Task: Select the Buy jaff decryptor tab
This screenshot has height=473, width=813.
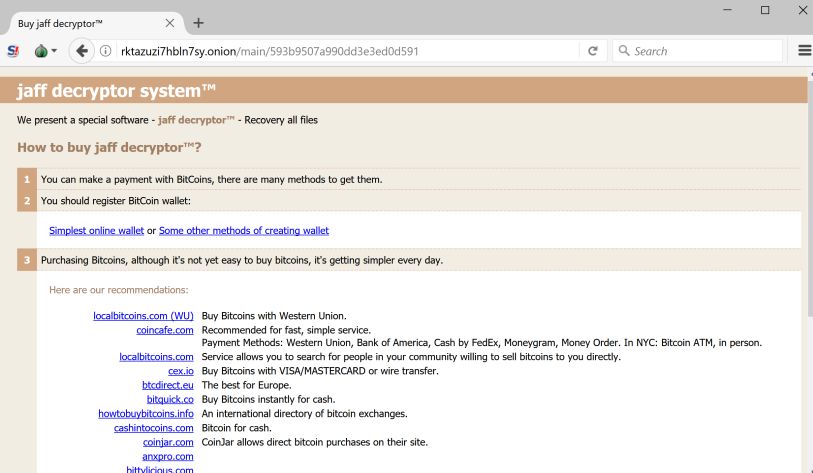Action: point(96,23)
